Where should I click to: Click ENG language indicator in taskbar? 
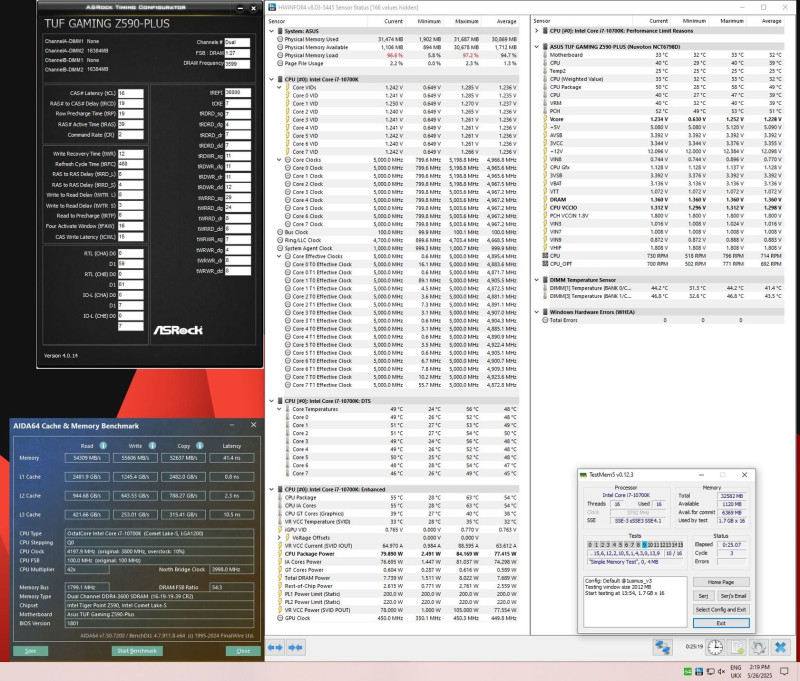(x=736, y=667)
